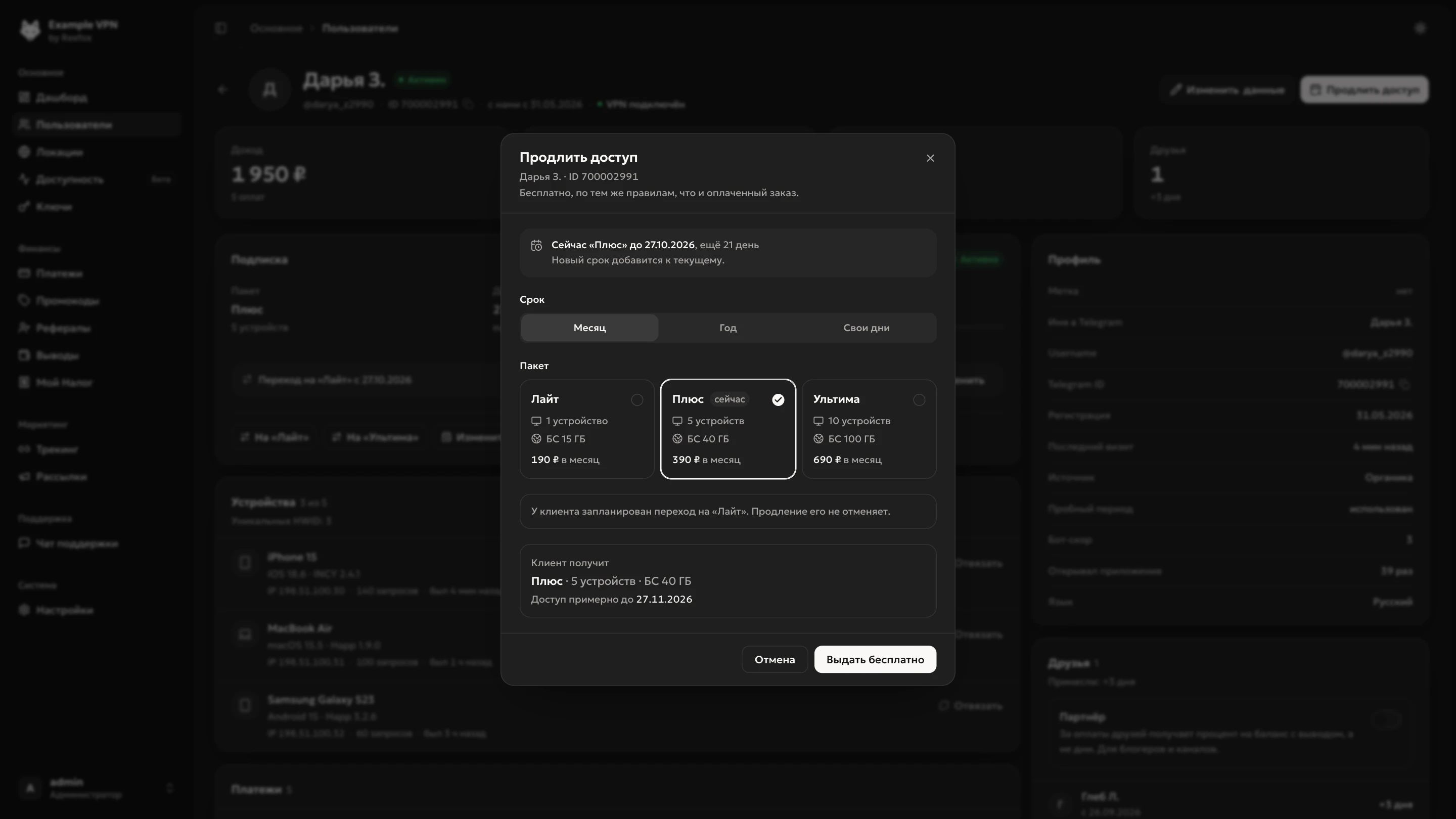Click the 690 ₽ в месяц price
1456x819 pixels.
tap(847, 460)
